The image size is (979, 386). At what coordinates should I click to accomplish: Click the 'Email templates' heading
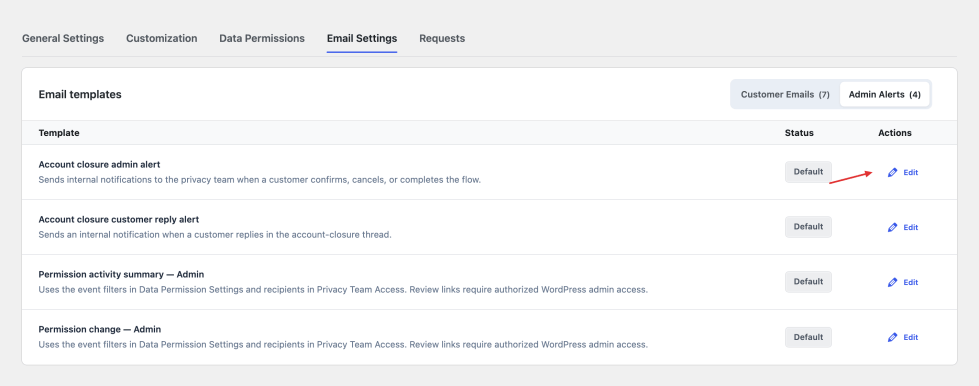(x=80, y=94)
